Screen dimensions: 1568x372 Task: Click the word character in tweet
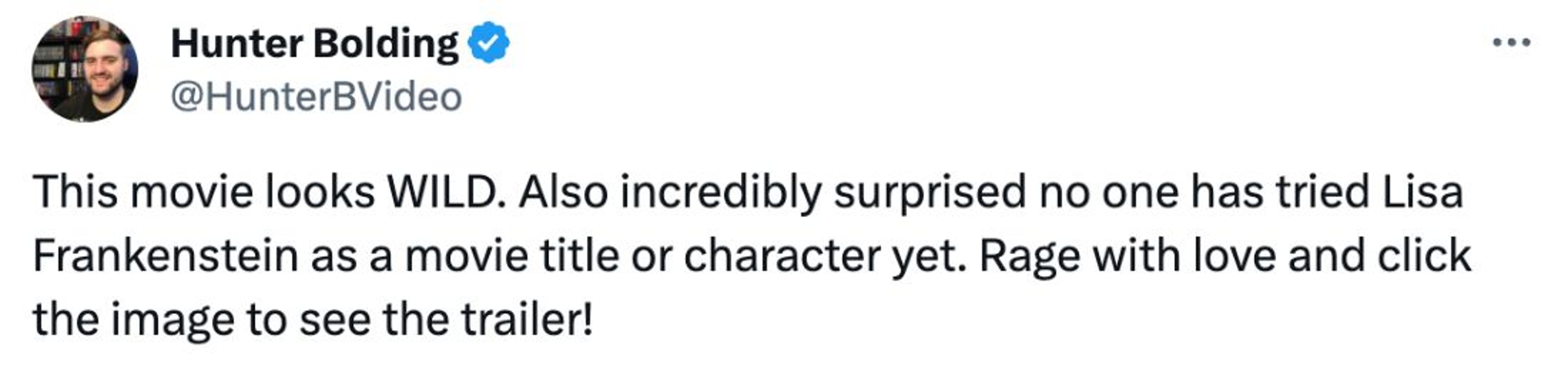coord(782,256)
